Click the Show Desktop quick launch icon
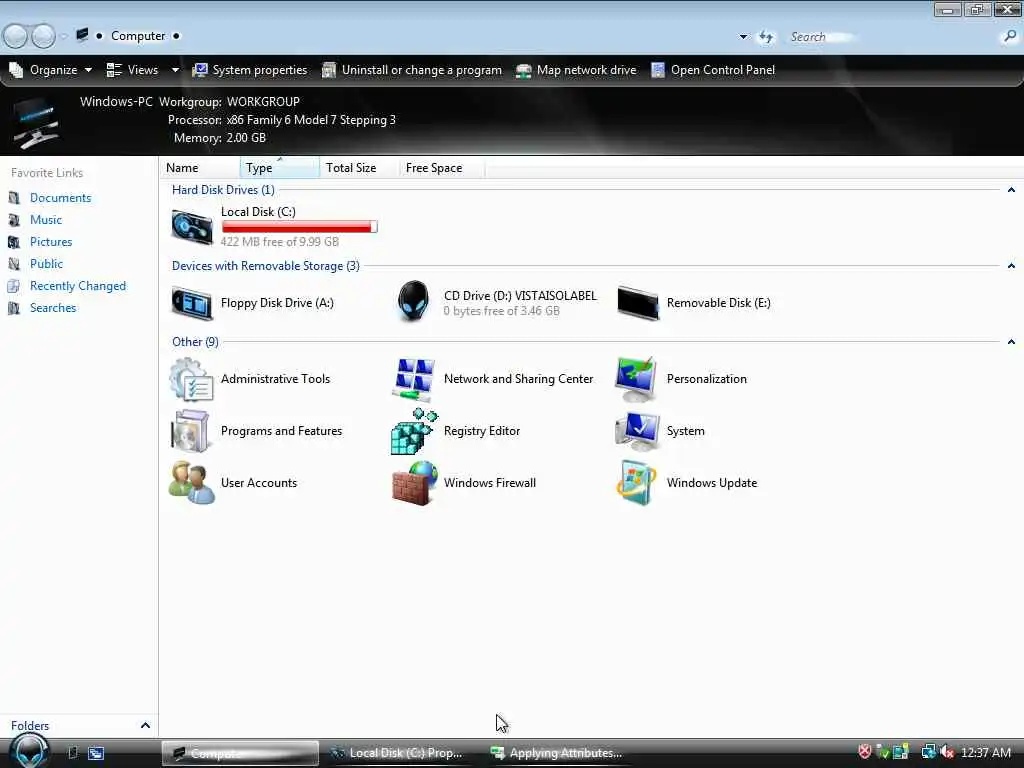 click(x=72, y=753)
